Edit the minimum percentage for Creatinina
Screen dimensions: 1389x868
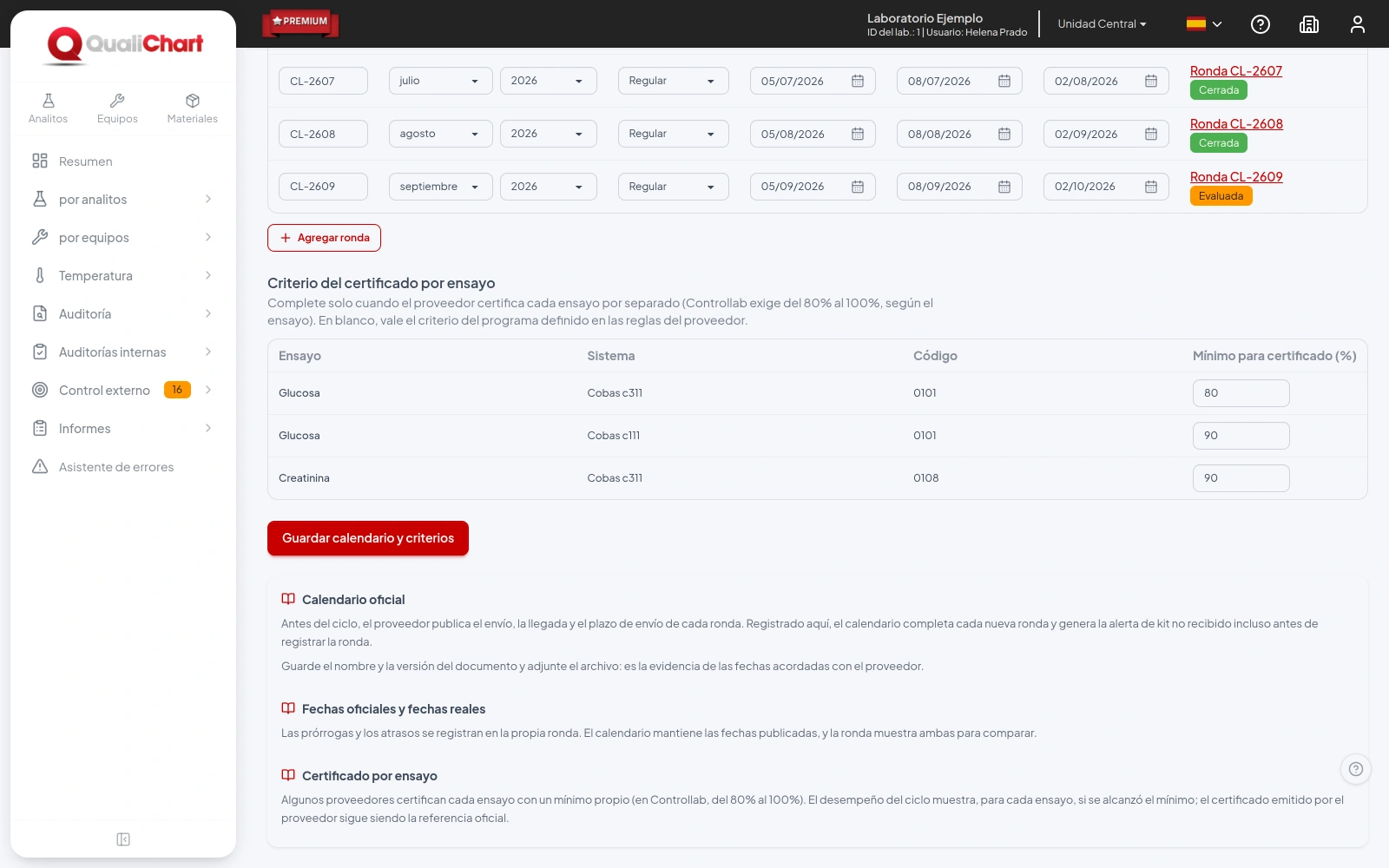tap(1241, 478)
